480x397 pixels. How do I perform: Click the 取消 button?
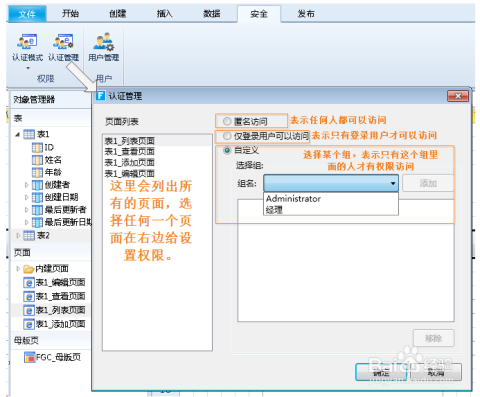click(436, 372)
